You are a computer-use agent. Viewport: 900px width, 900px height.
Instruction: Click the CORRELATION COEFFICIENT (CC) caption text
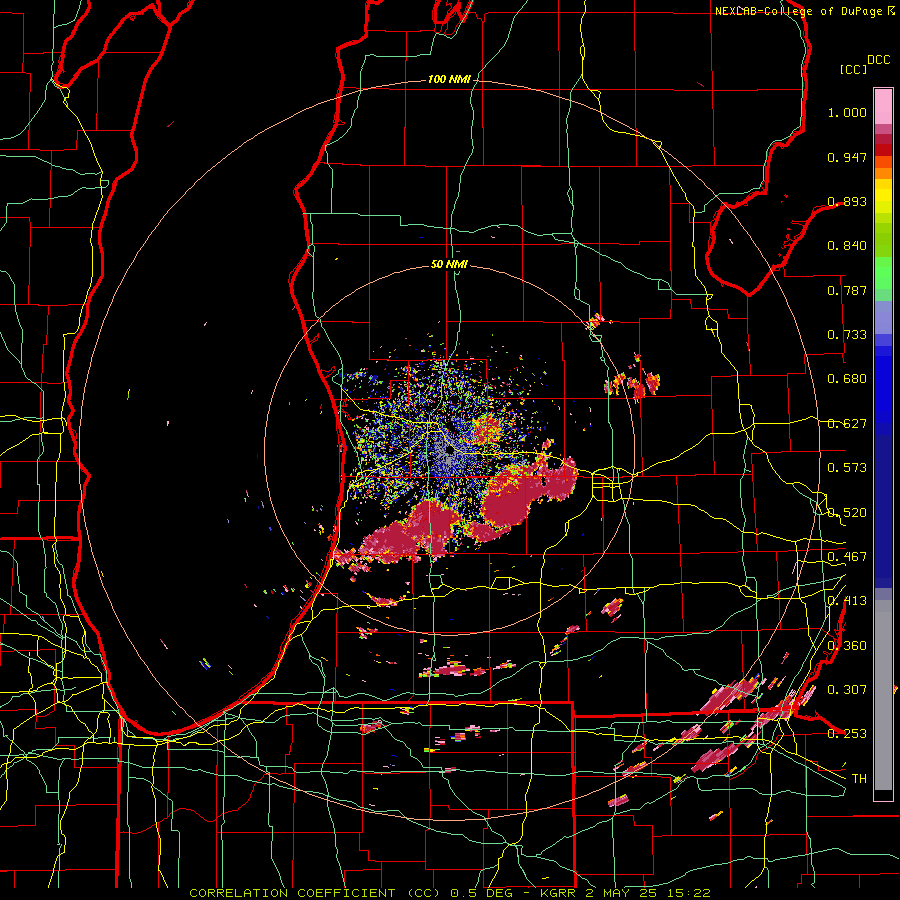[313, 893]
